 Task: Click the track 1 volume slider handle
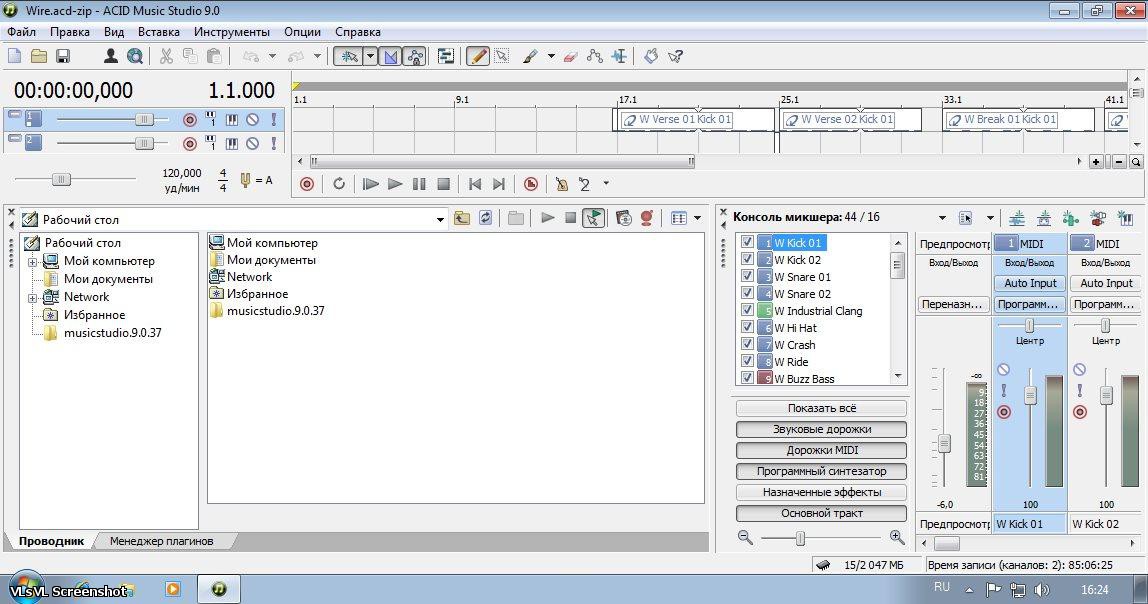click(x=144, y=120)
